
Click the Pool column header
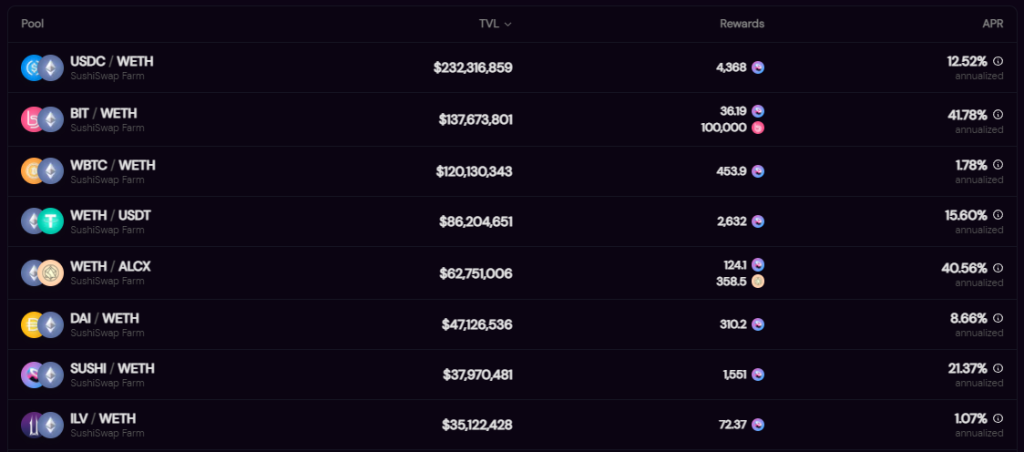tap(33, 24)
